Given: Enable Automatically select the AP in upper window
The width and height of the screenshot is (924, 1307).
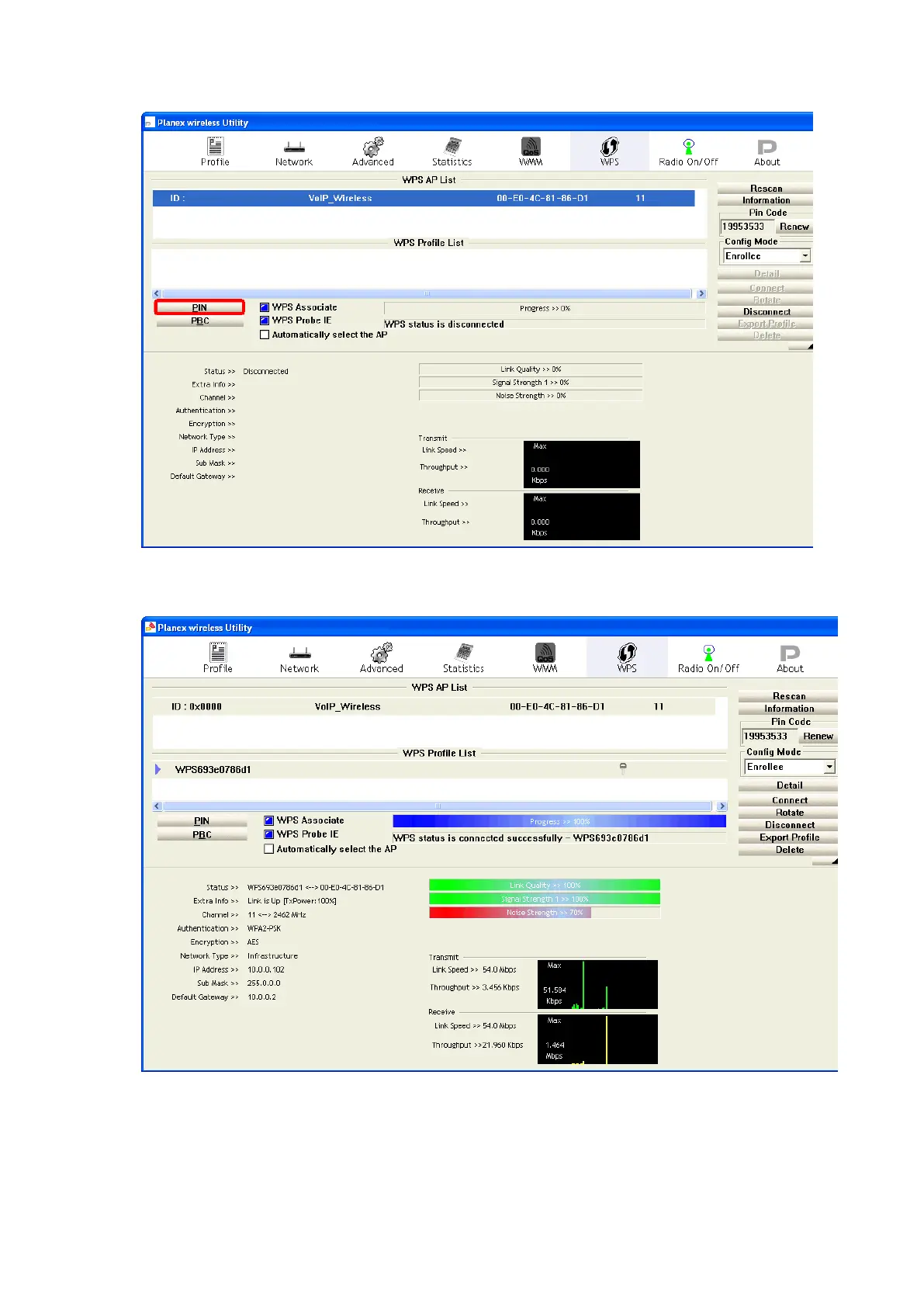Looking at the screenshot, I should click(265, 335).
